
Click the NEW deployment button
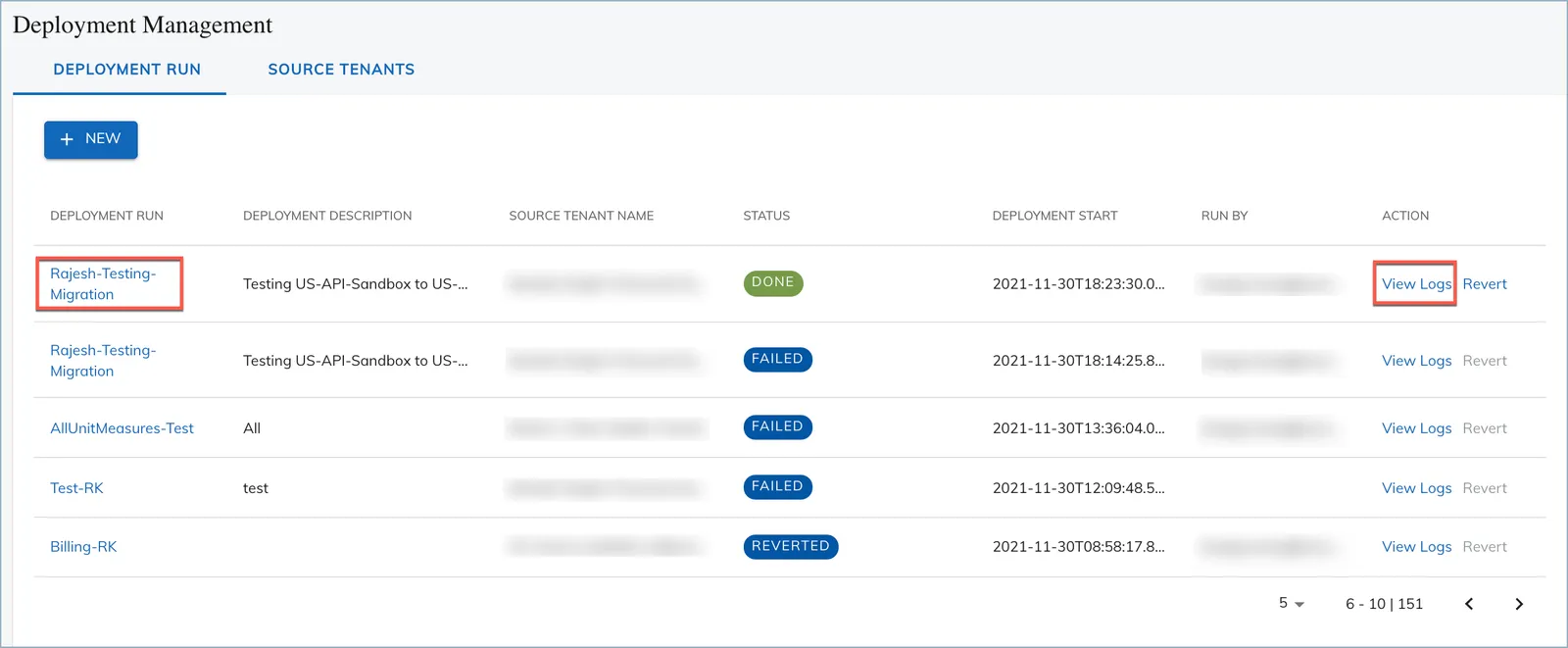[90, 139]
